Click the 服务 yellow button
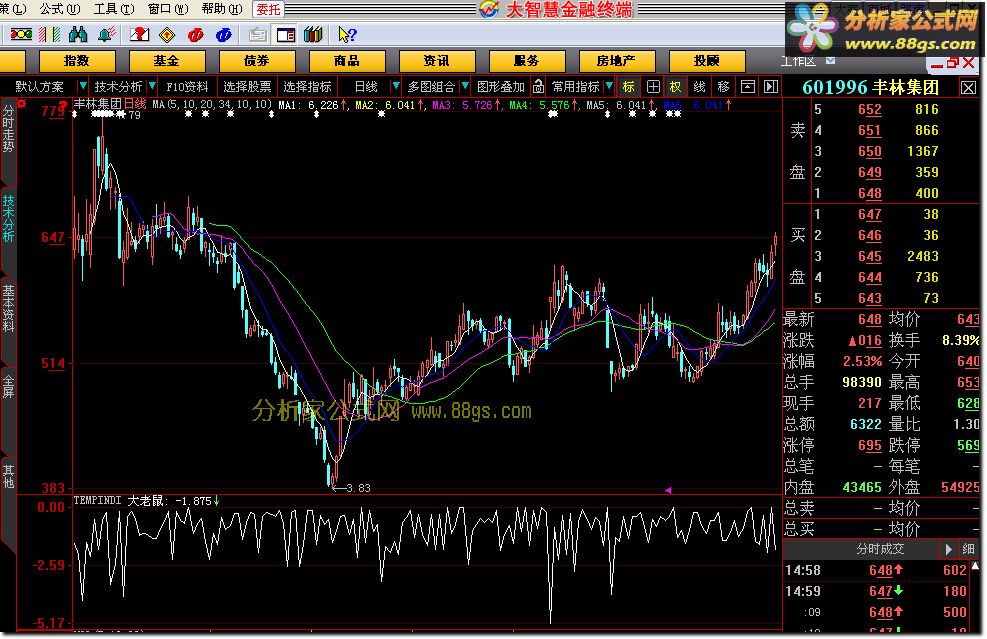This screenshot has height=639, width=987. 527,61
